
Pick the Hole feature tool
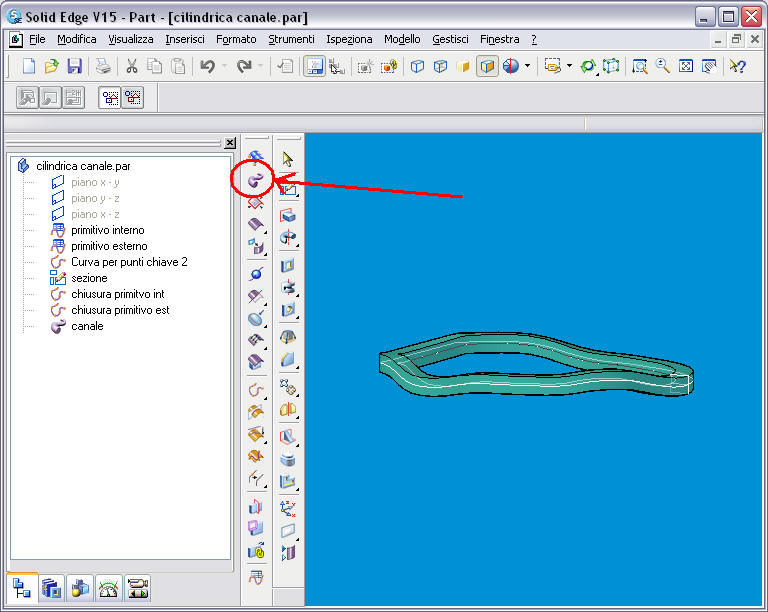click(x=288, y=310)
